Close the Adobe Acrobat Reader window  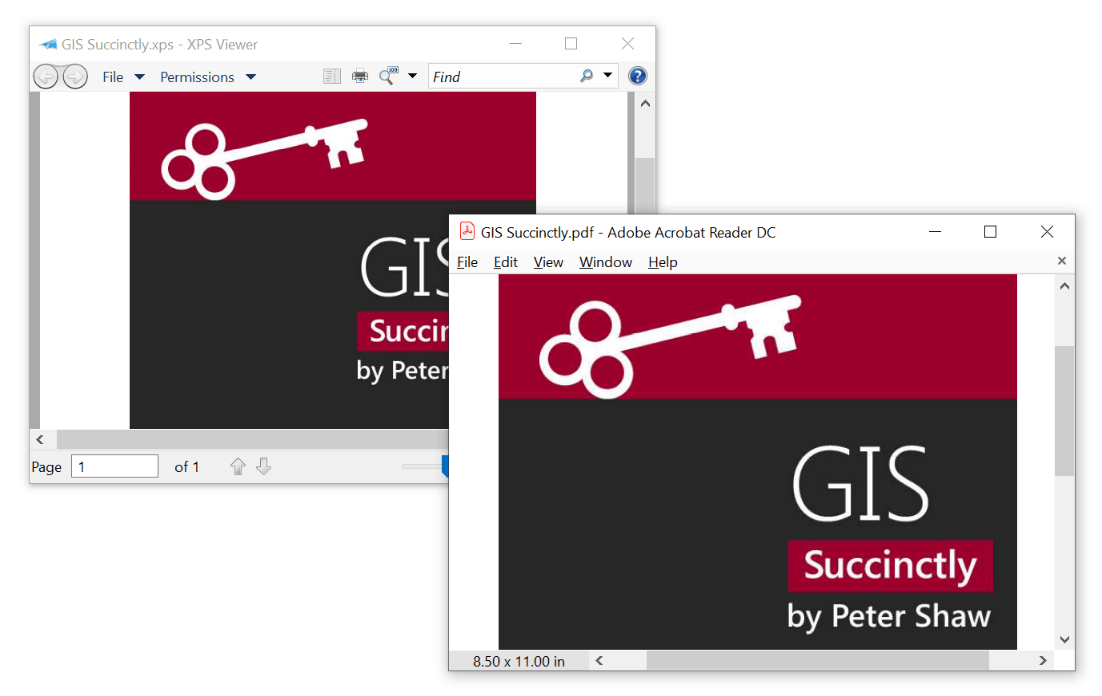(x=1046, y=232)
